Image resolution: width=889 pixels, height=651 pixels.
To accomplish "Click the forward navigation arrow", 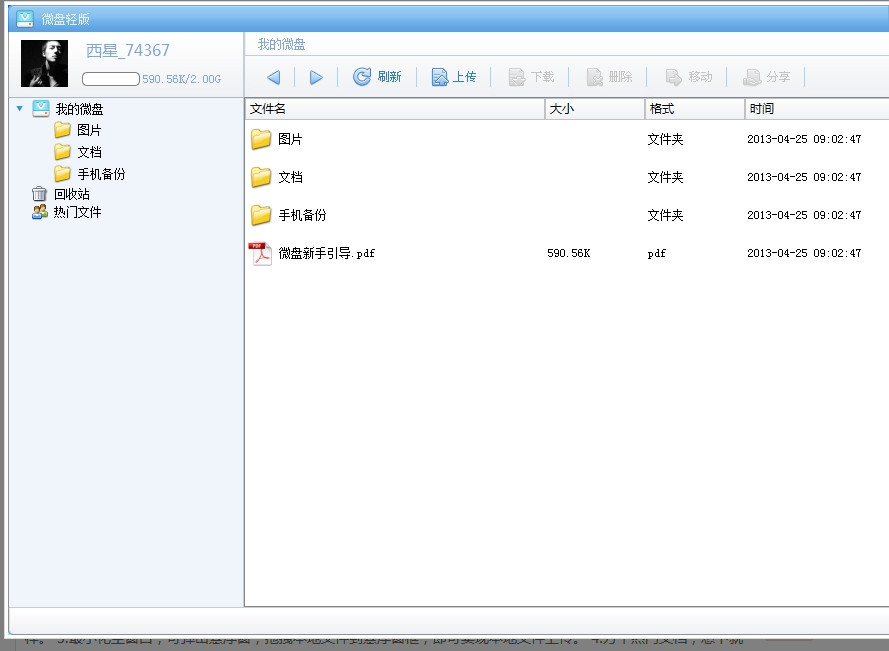I will [316, 77].
